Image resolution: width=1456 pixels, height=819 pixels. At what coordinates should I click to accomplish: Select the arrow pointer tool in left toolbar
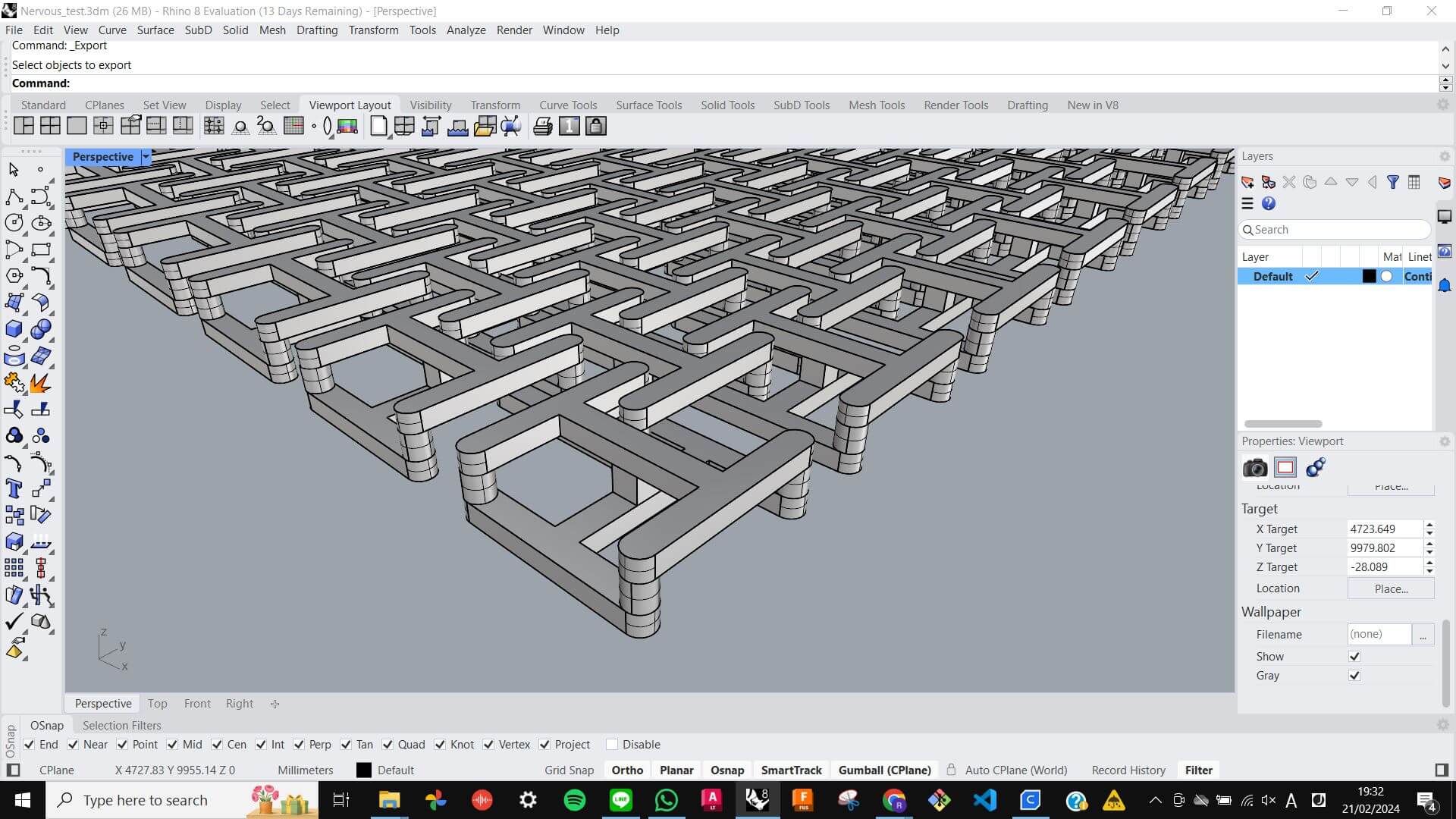click(14, 170)
